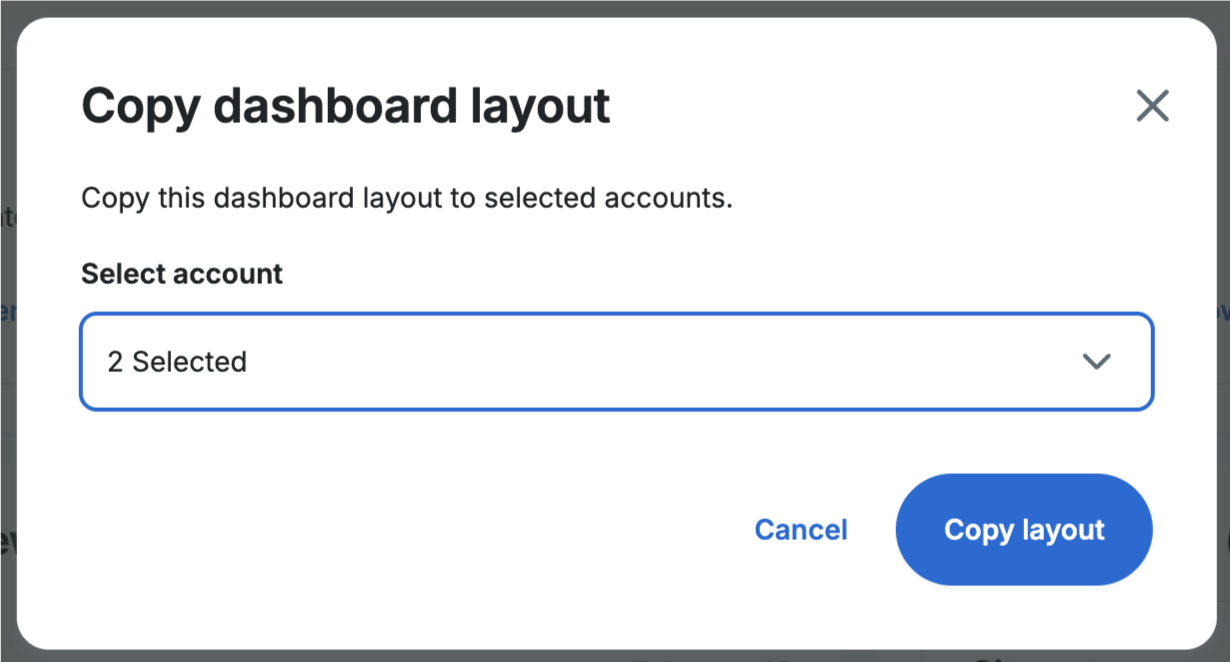Click the blue Copy layout pill button

tap(1024, 529)
